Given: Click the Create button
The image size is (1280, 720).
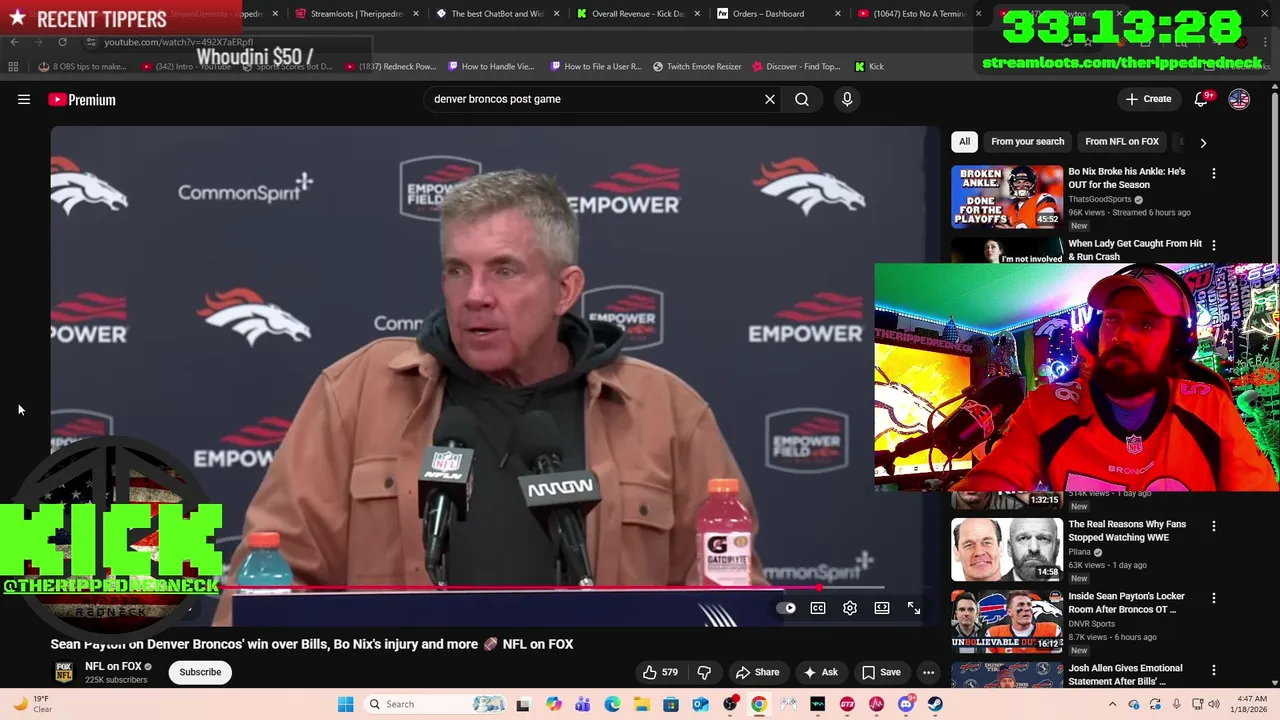Looking at the screenshot, I should tap(1148, 99).
